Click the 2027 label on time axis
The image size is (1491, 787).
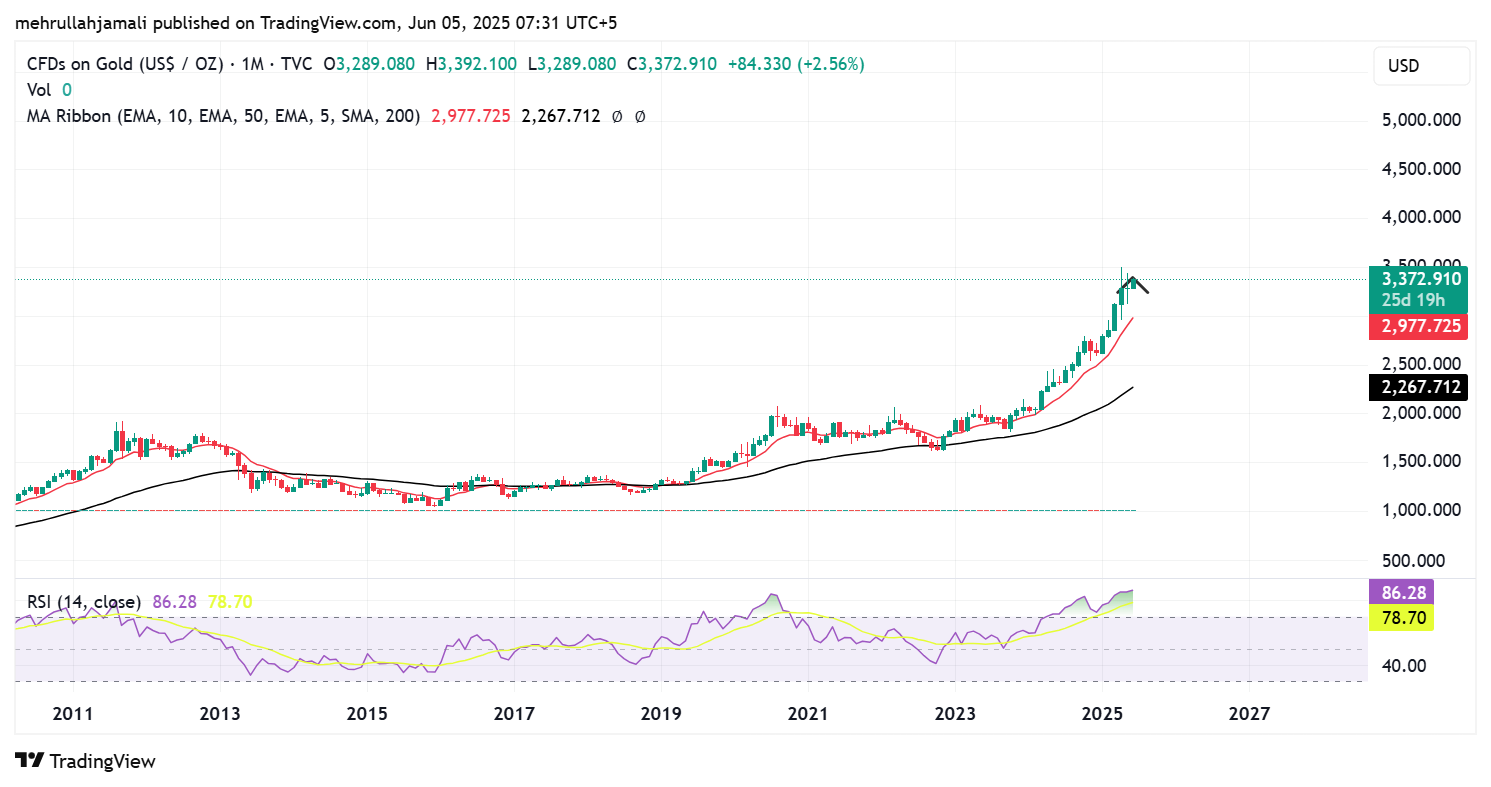click(1249, 714)
